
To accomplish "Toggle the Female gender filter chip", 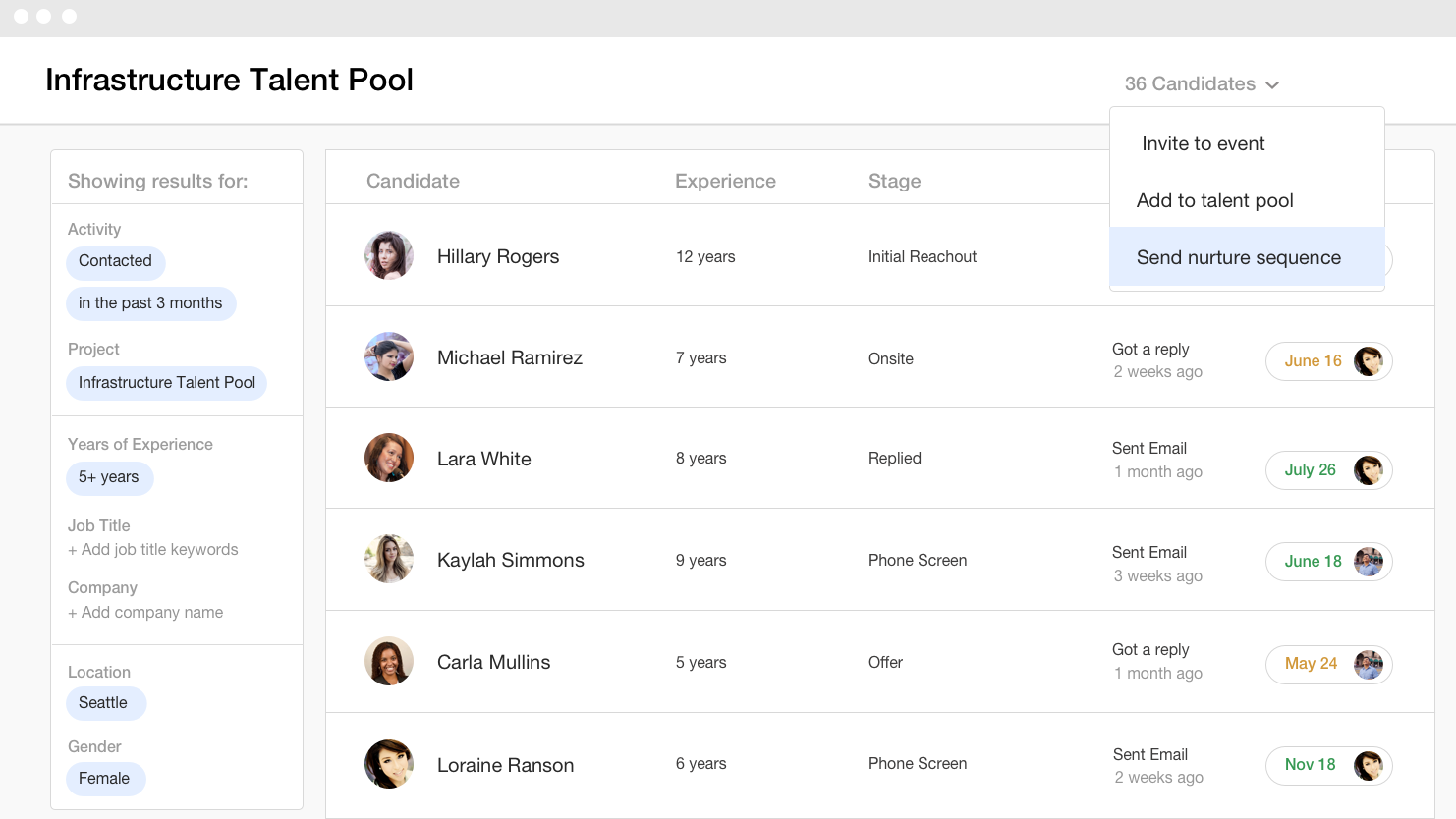I will pos(105,779).
